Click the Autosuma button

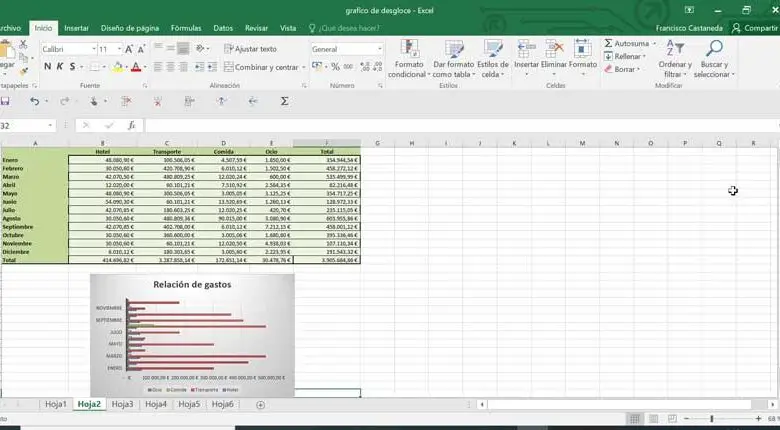point(629,44)
